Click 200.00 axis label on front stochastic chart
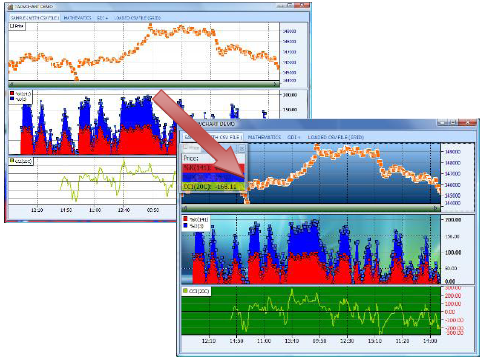This screenshot has height=360, width=480. [x=453, y=220]
